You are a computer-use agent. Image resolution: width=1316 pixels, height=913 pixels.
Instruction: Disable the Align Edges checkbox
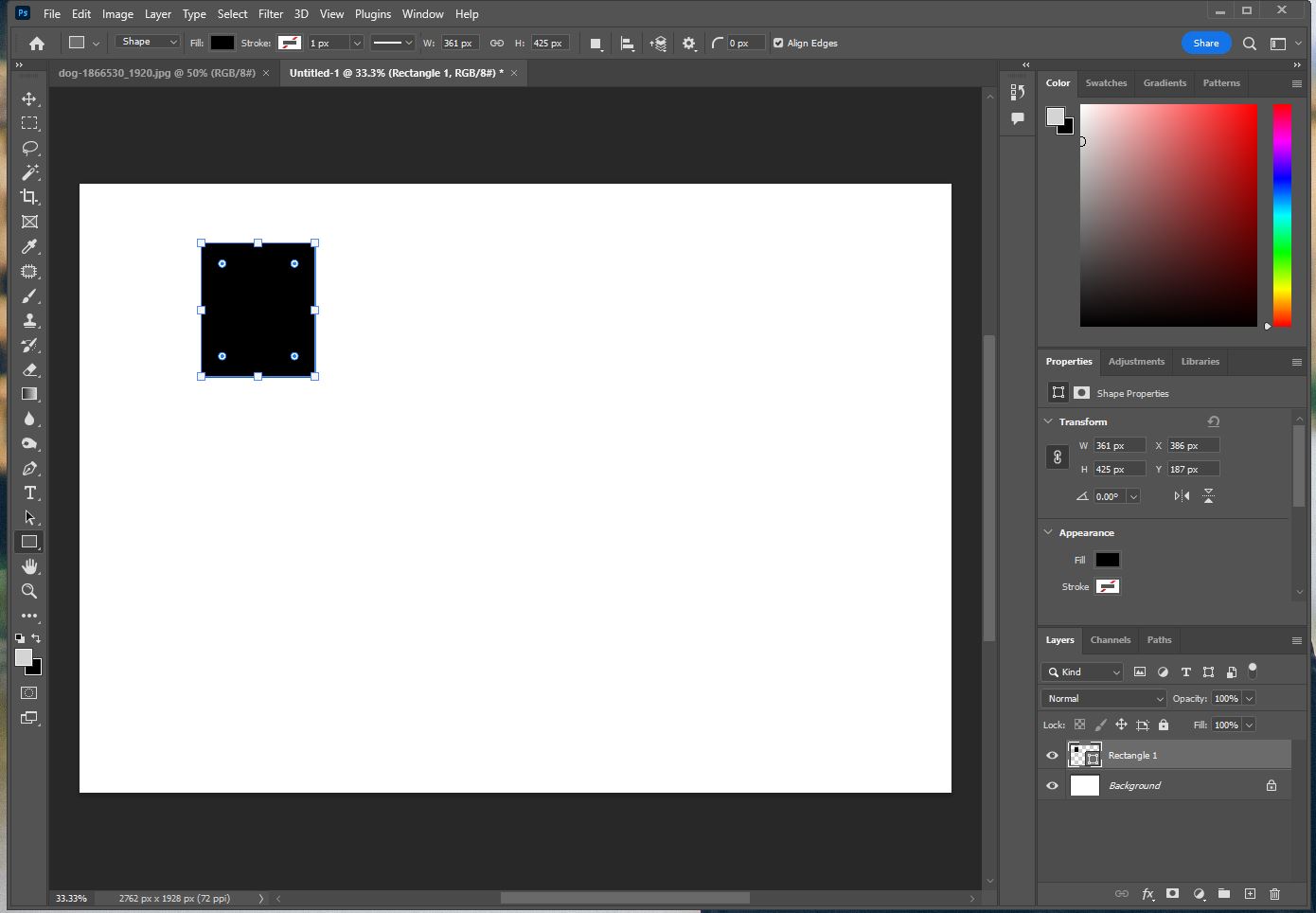(777, 43)
